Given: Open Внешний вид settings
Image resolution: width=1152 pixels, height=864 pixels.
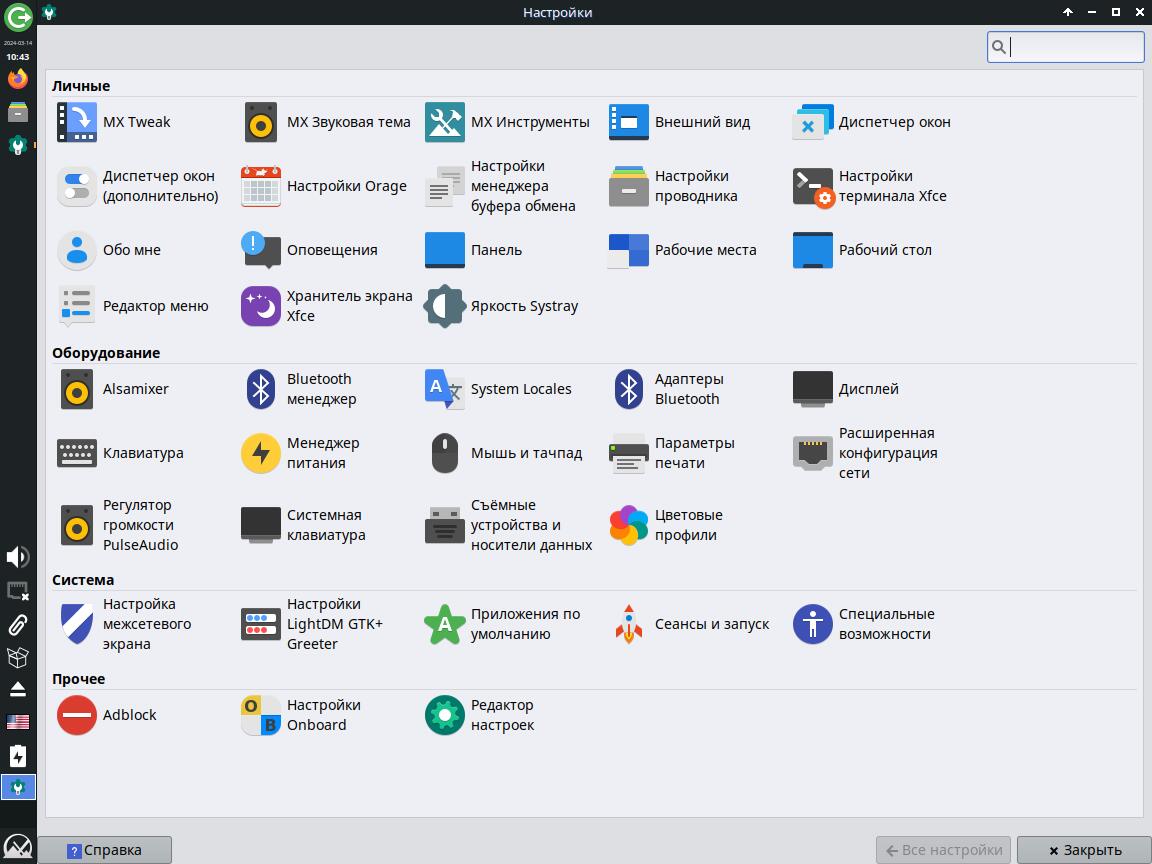Looking at the screenshot, I should (x=680, y=122).
